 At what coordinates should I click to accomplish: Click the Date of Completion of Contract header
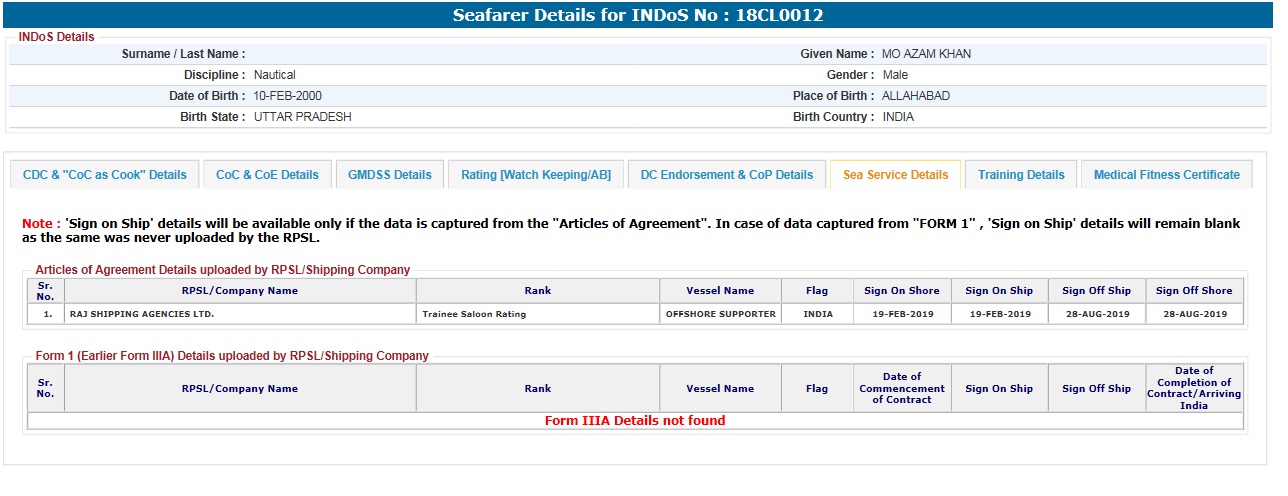tap(1194, 388)
